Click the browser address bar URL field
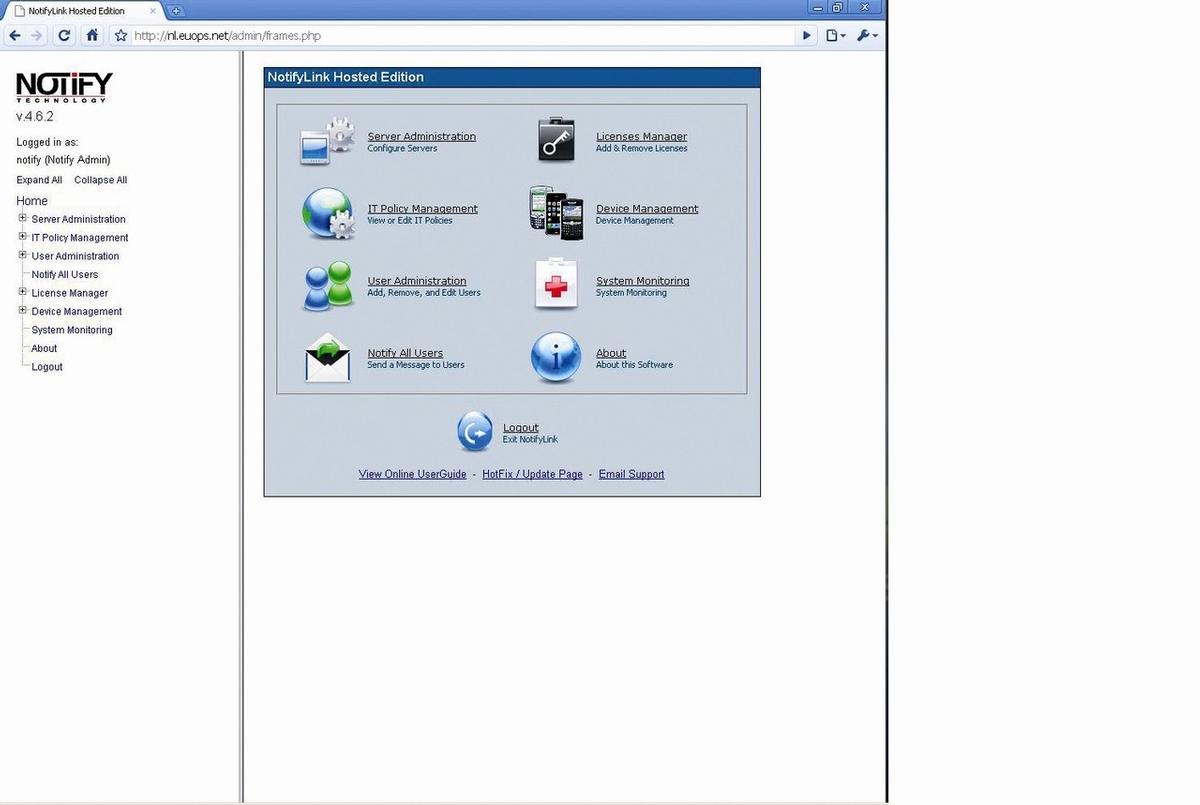Screen dimensions: 1200x805 tap(461, 35)
